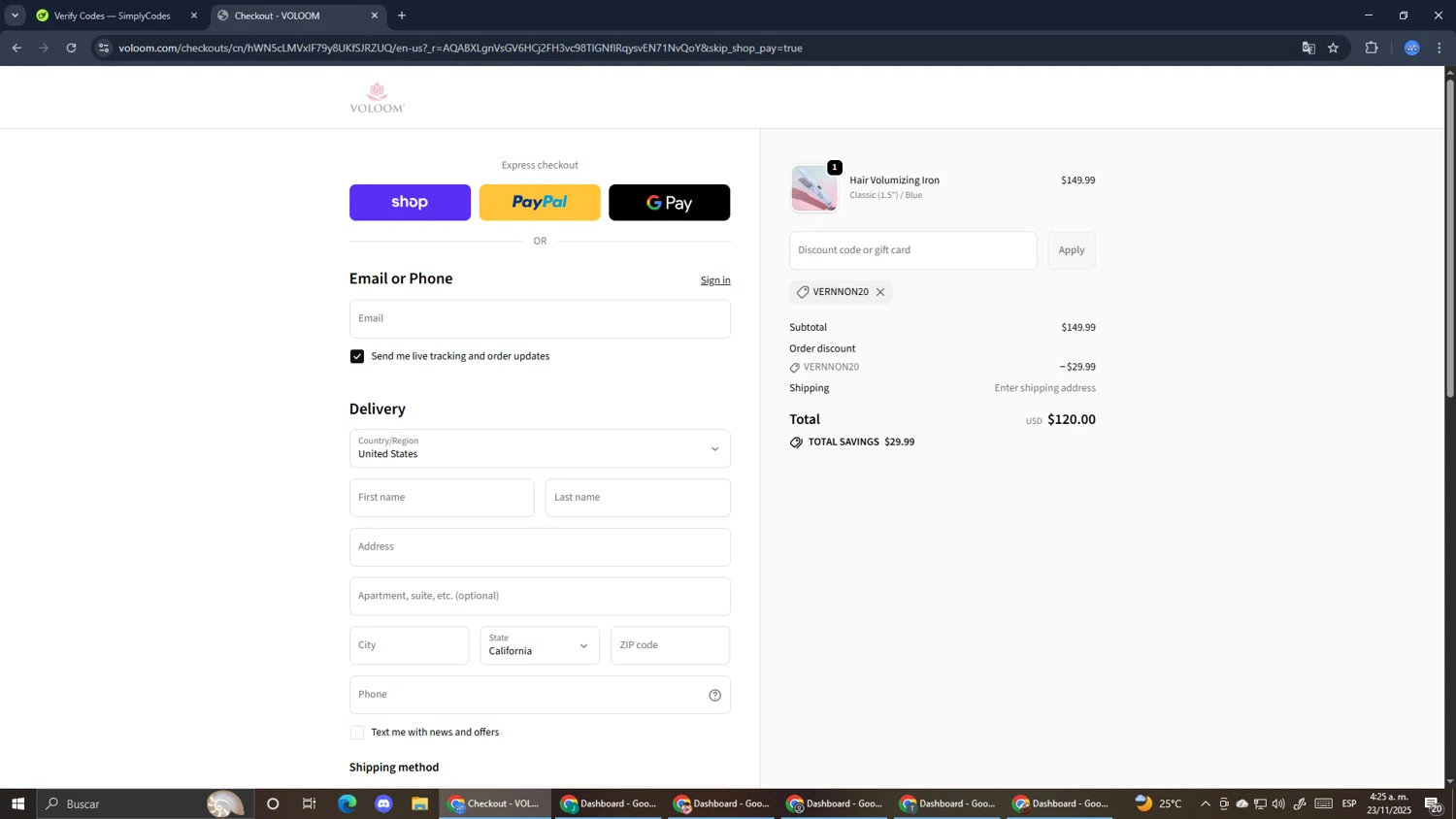Focus the First name field

[x=442, y=498]
